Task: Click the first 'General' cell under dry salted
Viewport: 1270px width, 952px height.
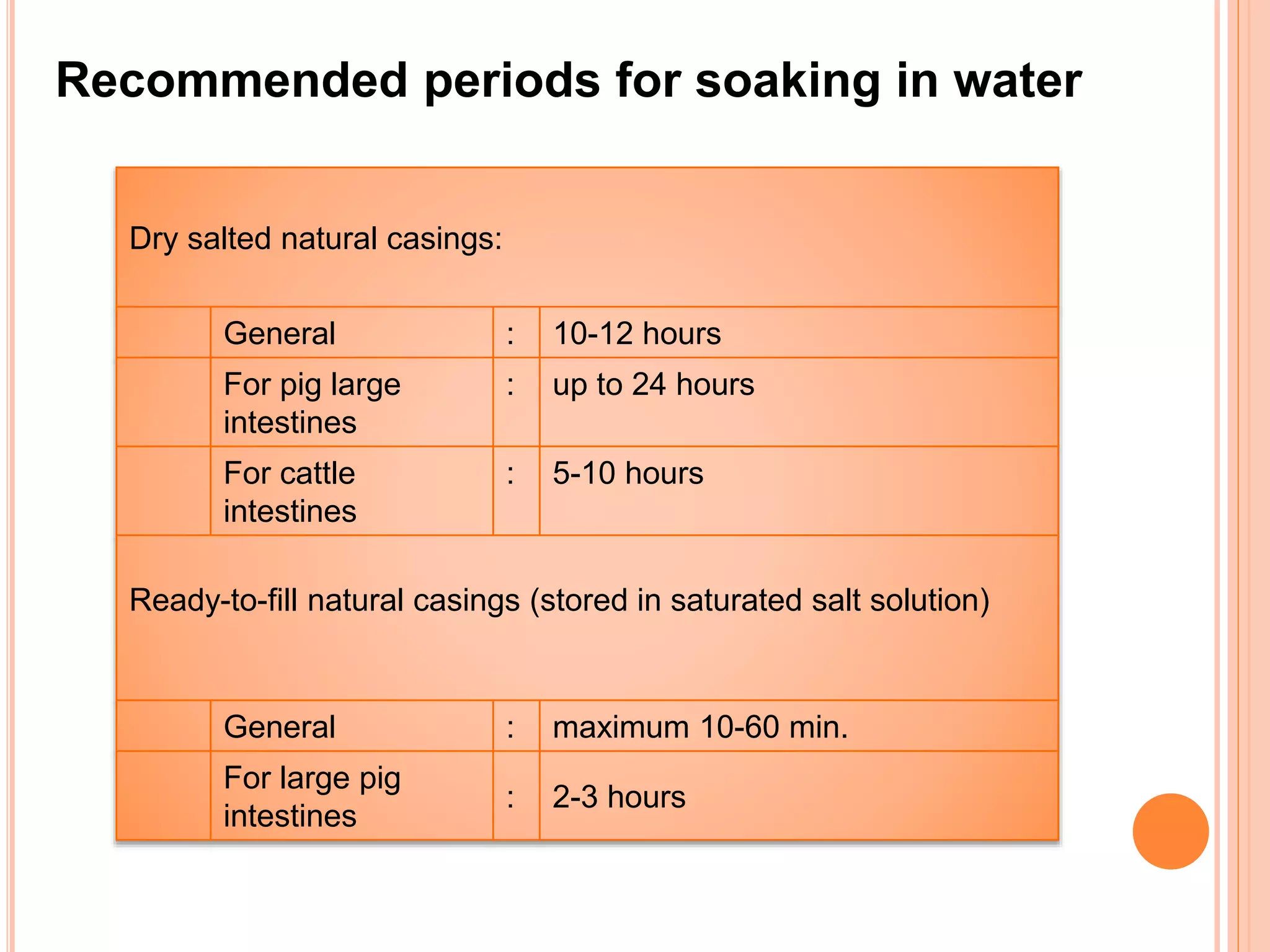Action: coord(352,333)
